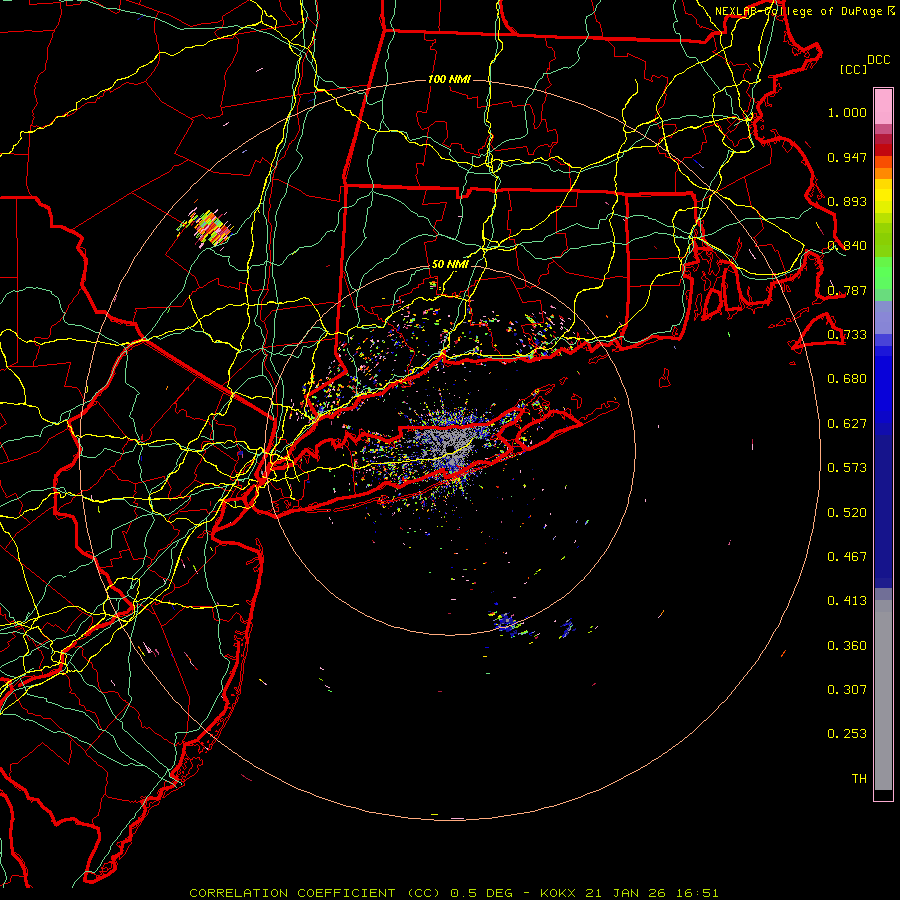Click the 0.733 legend value
The width and height of the screenshot is (900, 900).
click(x=847, y=335)
